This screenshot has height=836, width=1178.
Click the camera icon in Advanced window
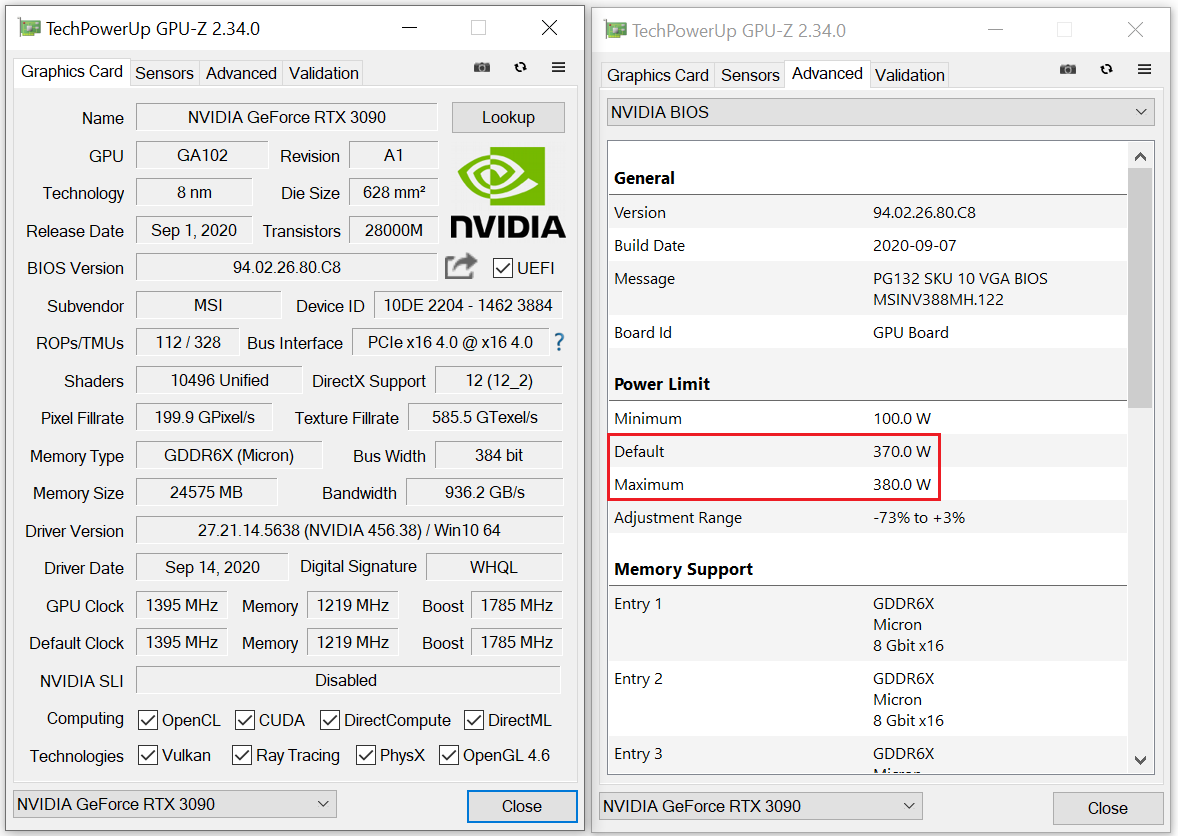(1068, 70)
